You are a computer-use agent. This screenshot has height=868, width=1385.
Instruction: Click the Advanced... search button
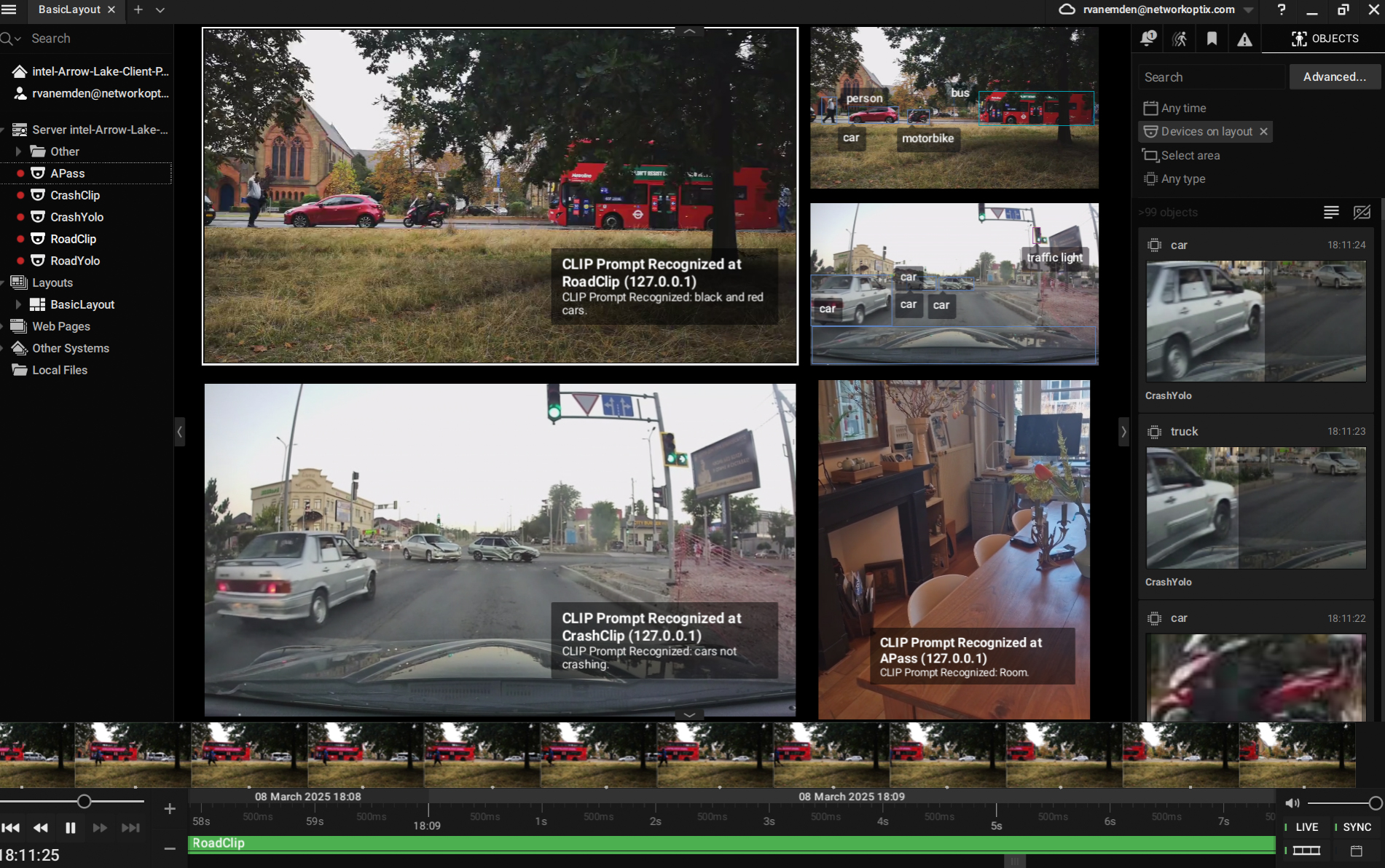(1334, 76)
